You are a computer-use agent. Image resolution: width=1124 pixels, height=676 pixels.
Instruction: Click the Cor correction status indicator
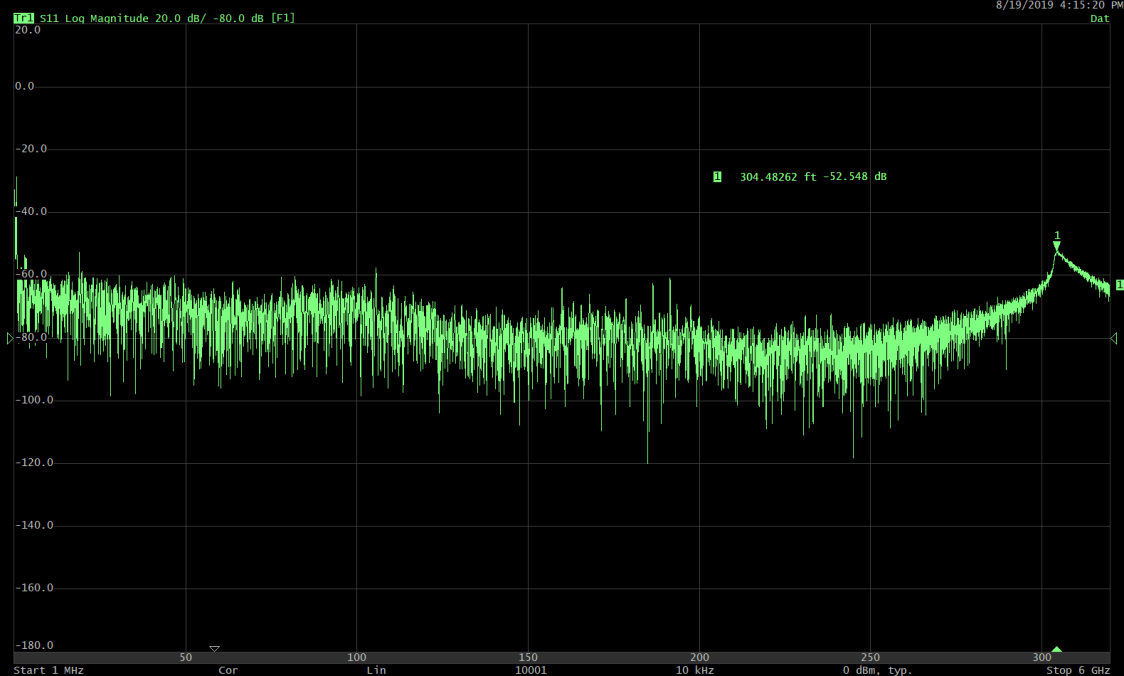coord(227,670)
